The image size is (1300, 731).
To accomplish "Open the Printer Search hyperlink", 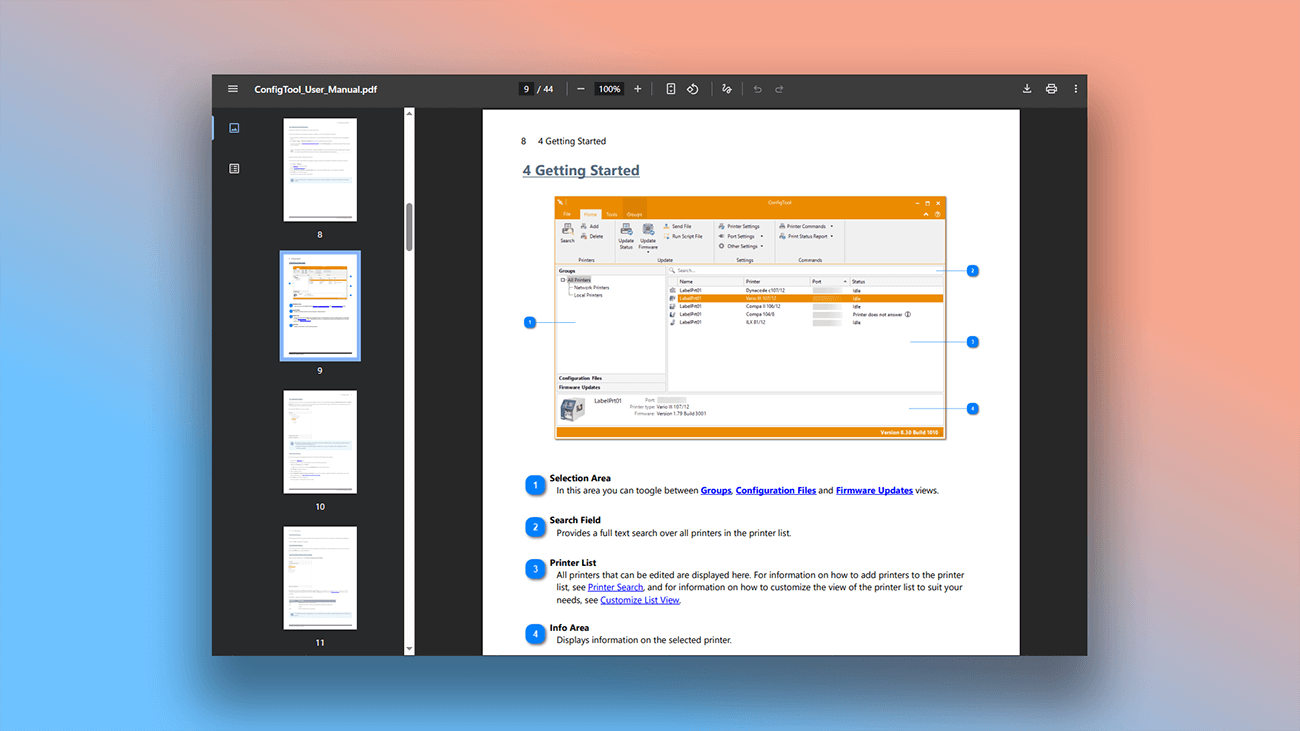I will (615, 587).
